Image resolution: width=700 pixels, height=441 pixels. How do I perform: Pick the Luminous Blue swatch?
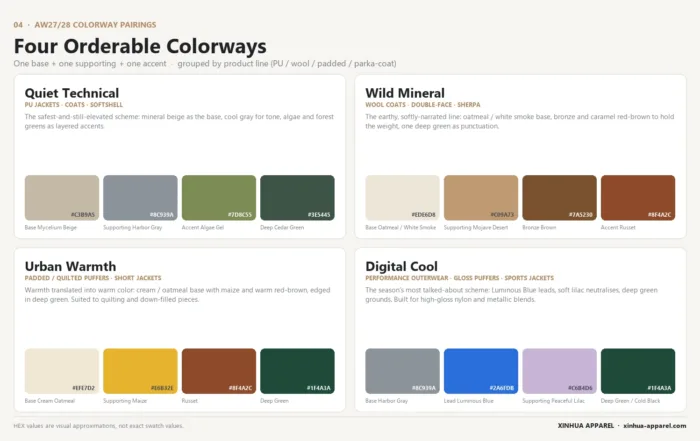pyautogui.click(x=481, y=371)
